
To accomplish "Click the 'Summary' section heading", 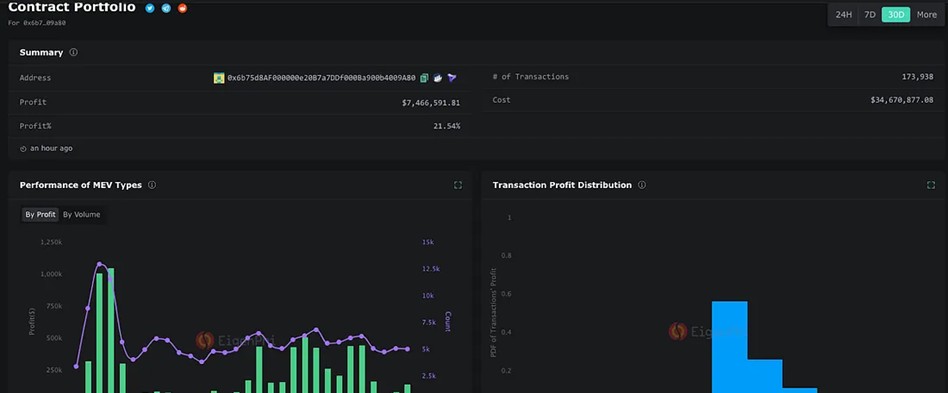I will pyautogui.click(x=41, y=53).
